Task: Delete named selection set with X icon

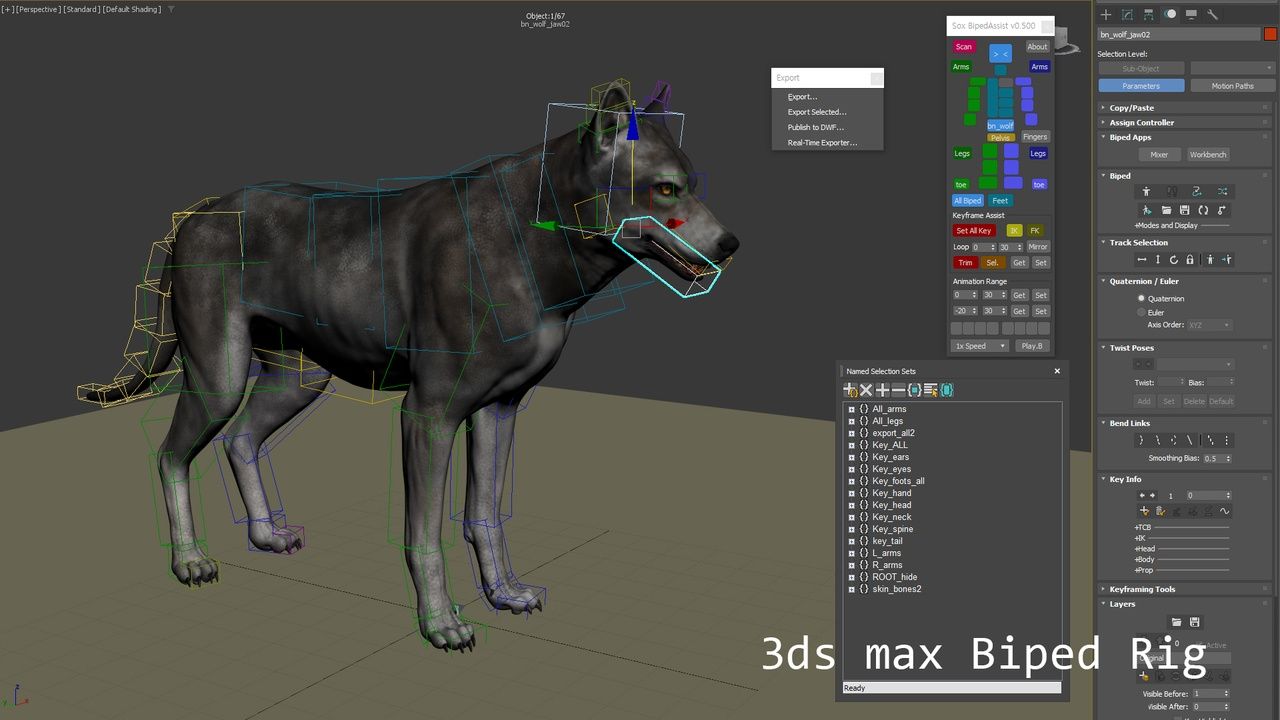Action: click(x=866, y=390)
